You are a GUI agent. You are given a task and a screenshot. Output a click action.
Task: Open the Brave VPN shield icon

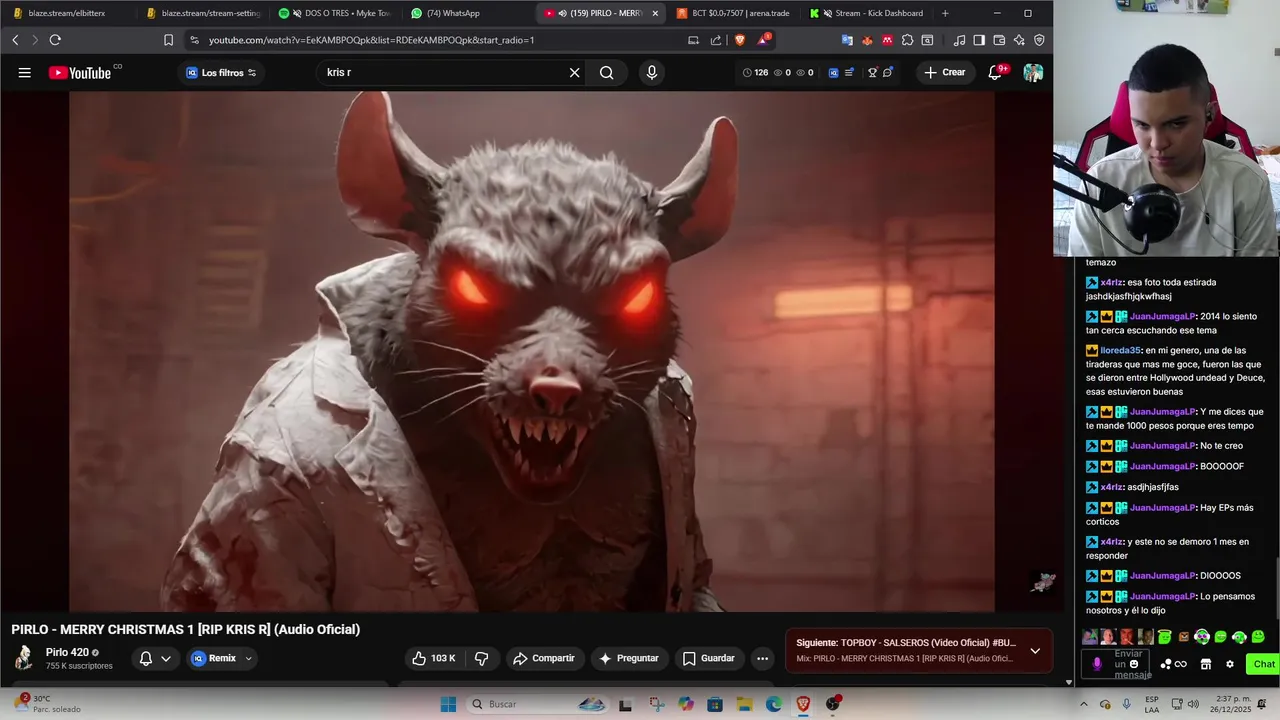click(1039, 40)
